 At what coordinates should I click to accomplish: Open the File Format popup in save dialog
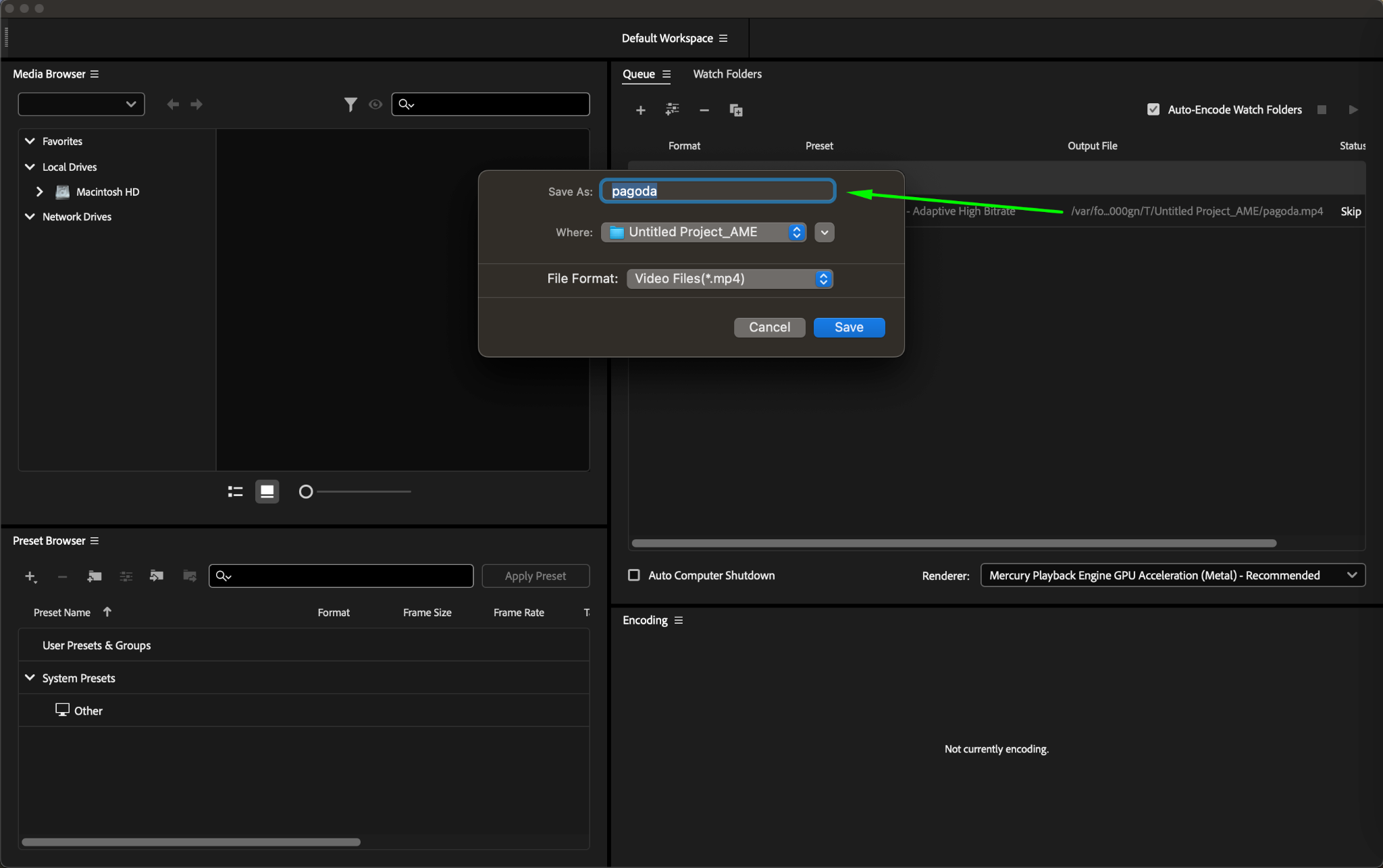tap(729, 279)
